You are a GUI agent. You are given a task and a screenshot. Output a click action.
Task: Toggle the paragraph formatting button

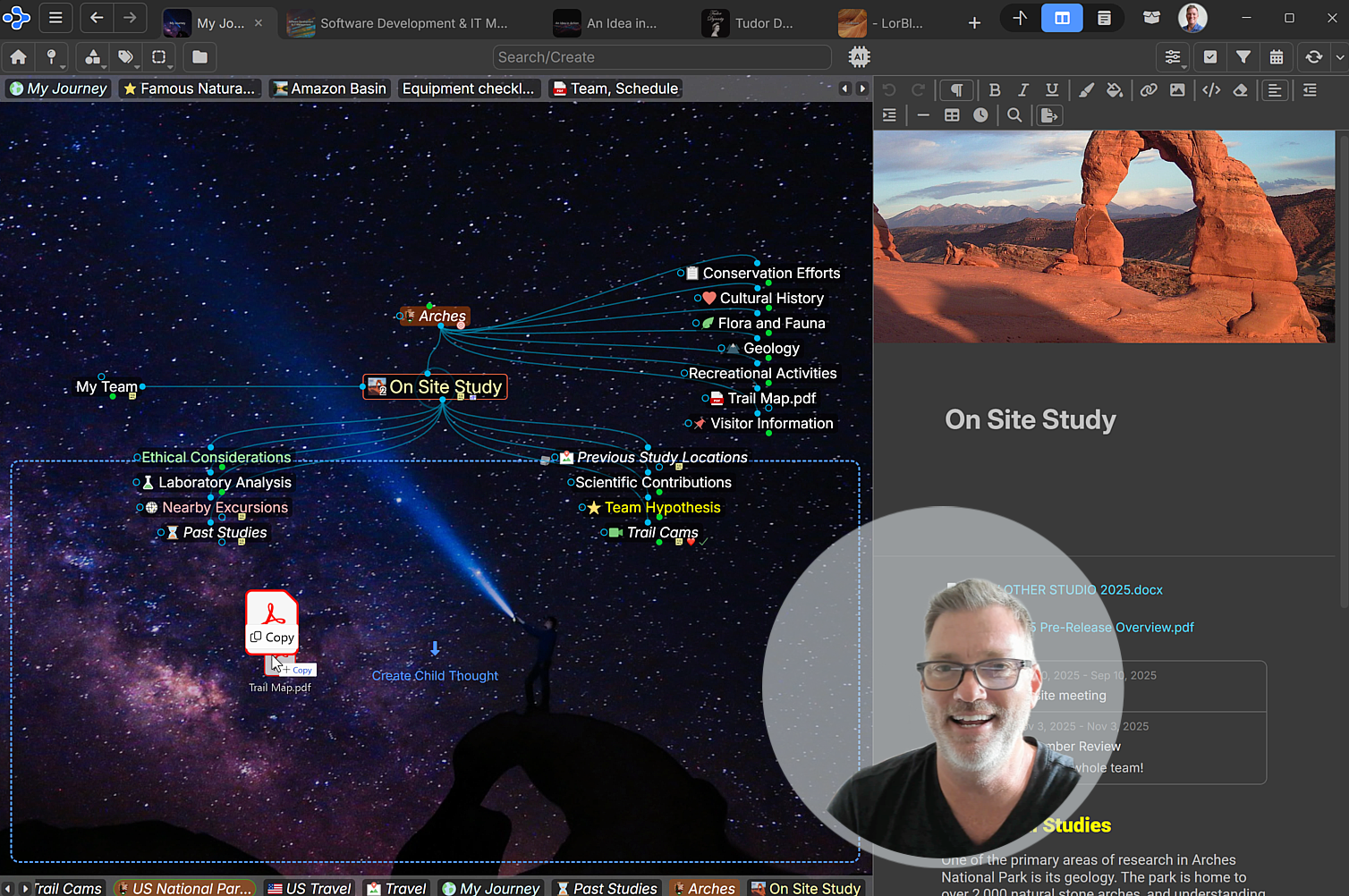tap(956, 89)
